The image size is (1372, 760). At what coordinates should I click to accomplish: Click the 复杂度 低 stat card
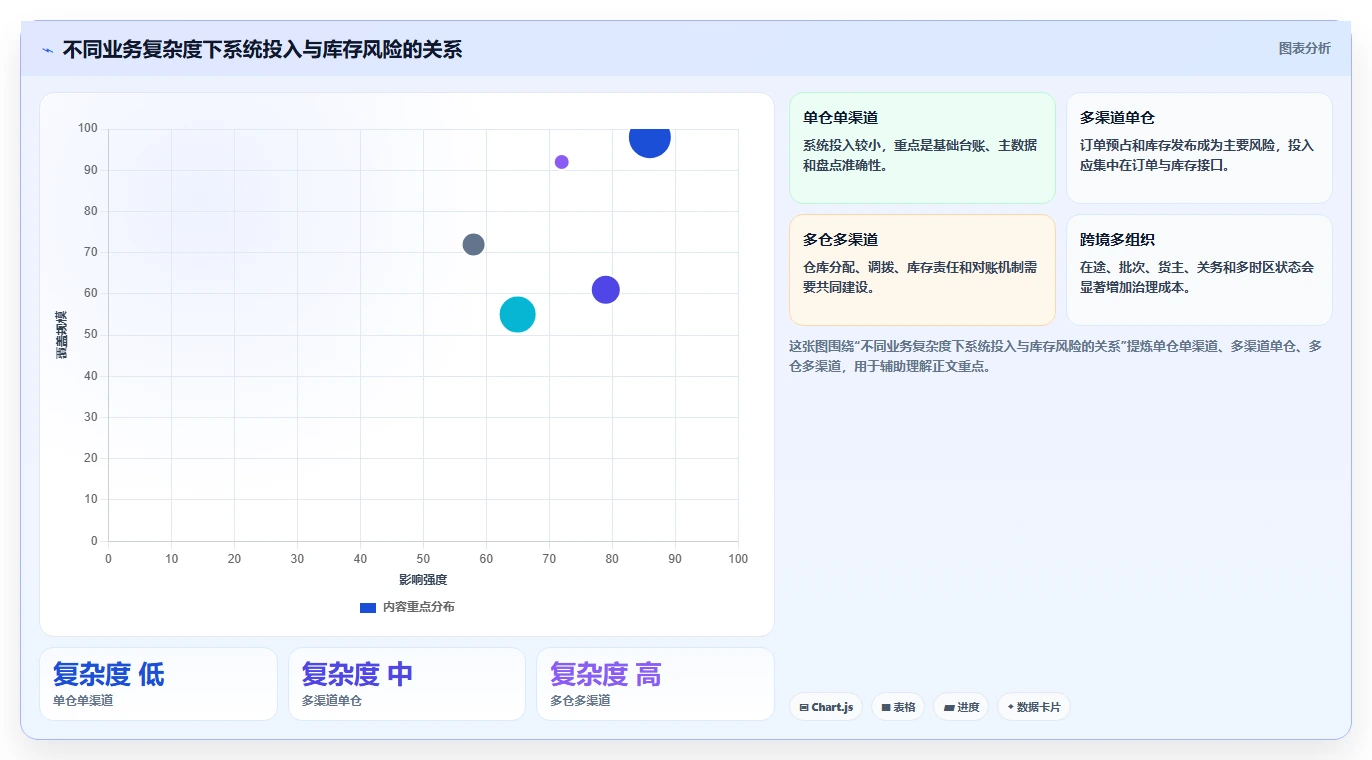coord(158,684)
